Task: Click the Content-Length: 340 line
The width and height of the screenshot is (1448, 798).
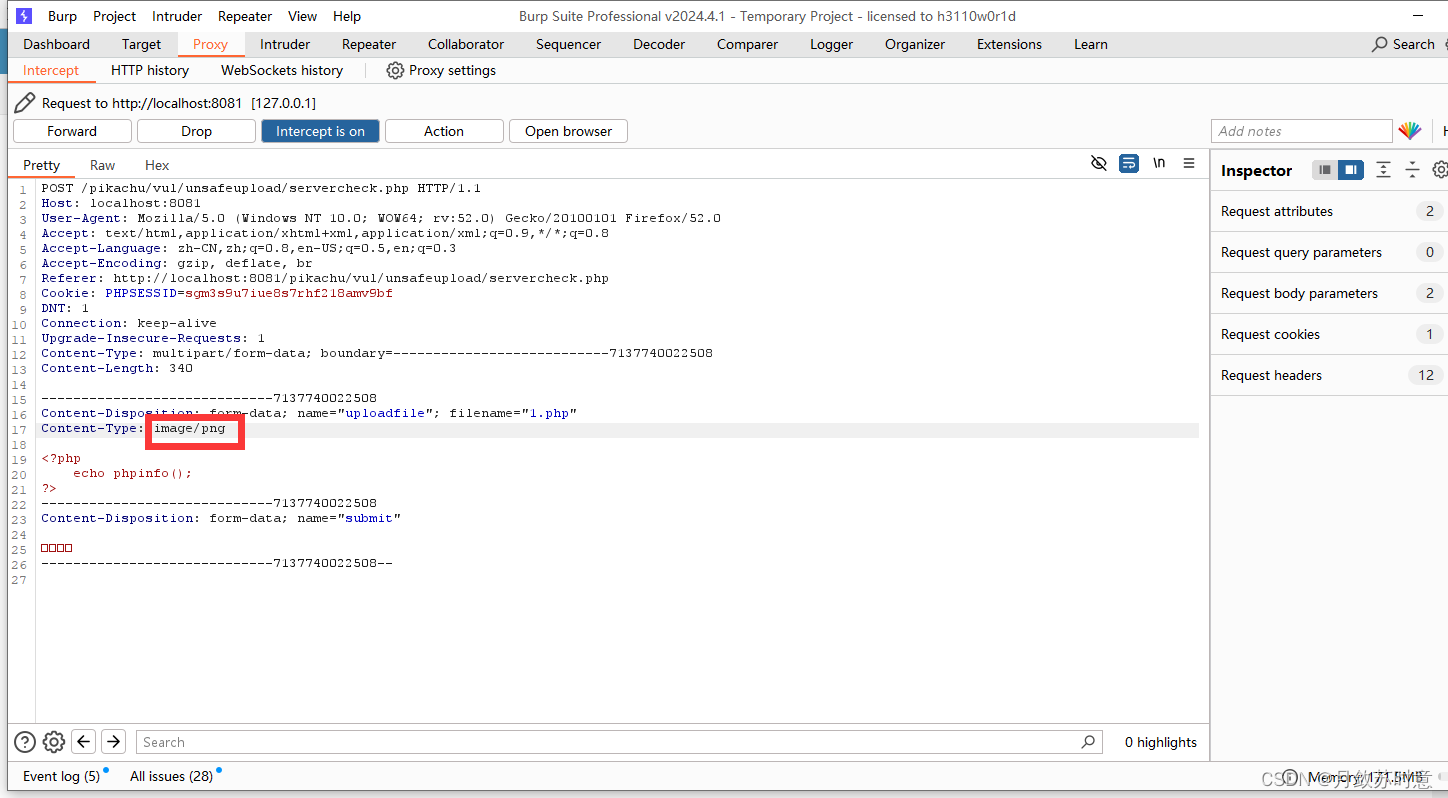Action: click(x=117, y=368)
